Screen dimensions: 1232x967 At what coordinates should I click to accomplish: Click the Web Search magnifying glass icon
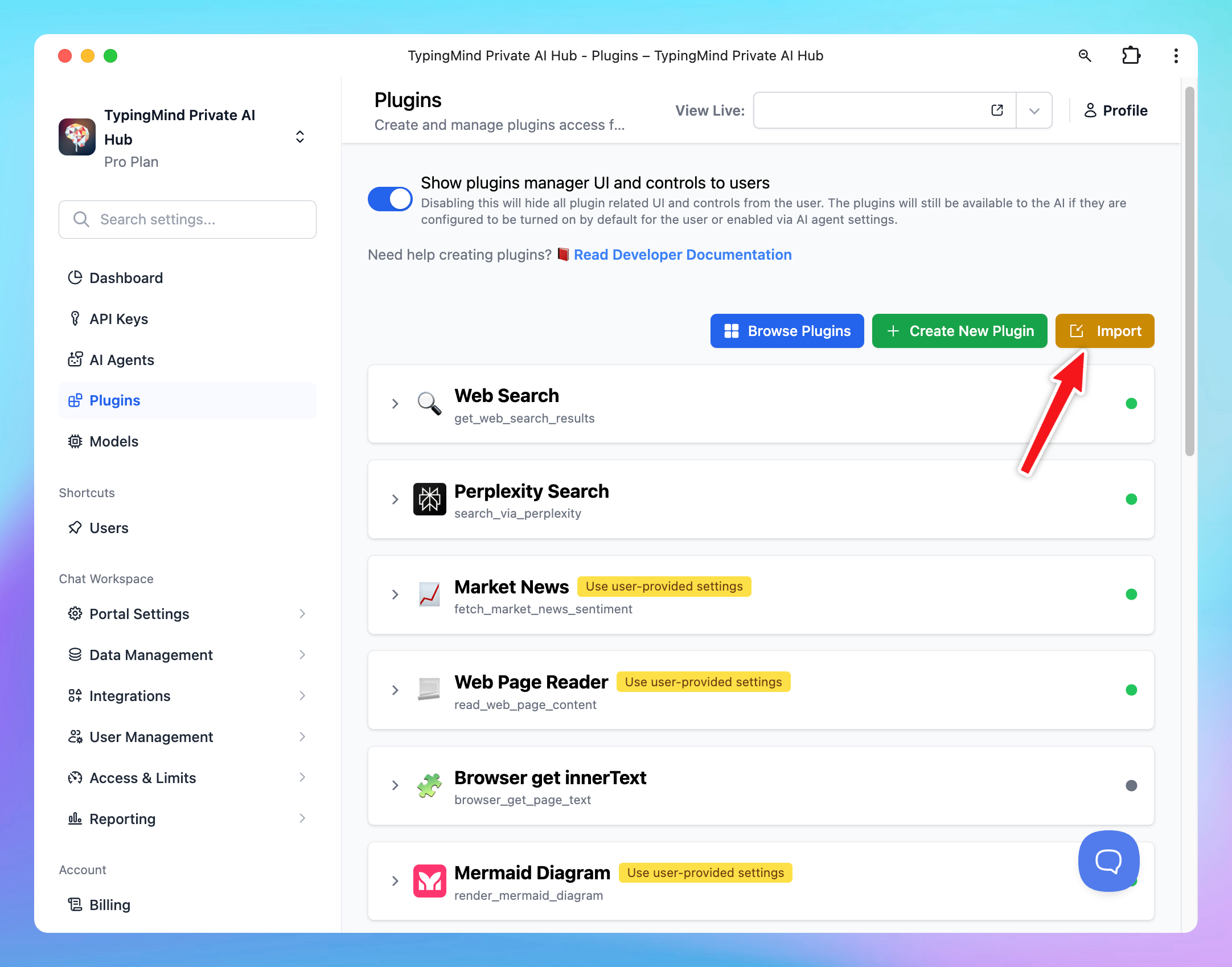pos(429,404)
